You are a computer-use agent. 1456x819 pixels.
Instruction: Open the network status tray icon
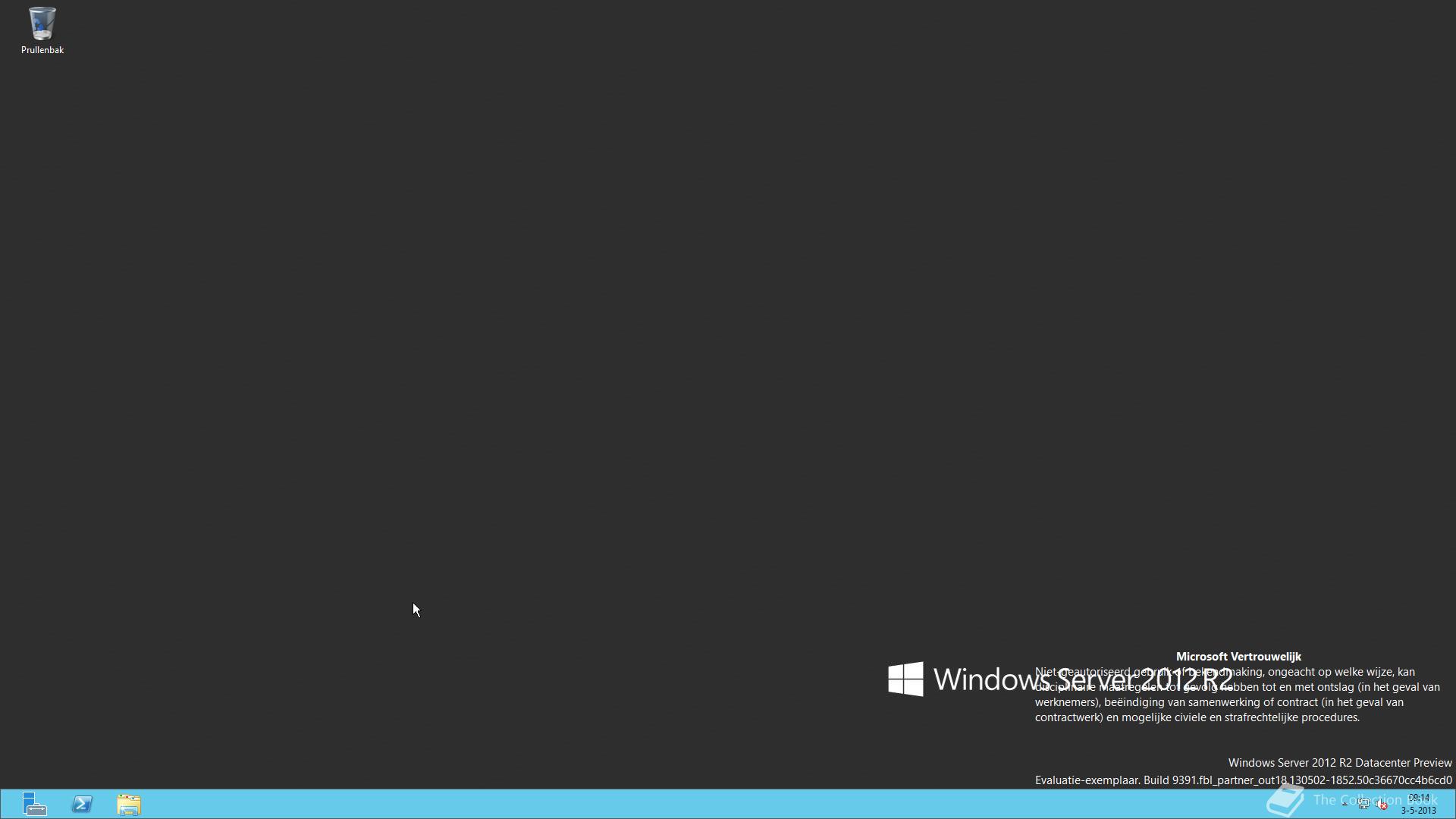[x=1363, y=805]
